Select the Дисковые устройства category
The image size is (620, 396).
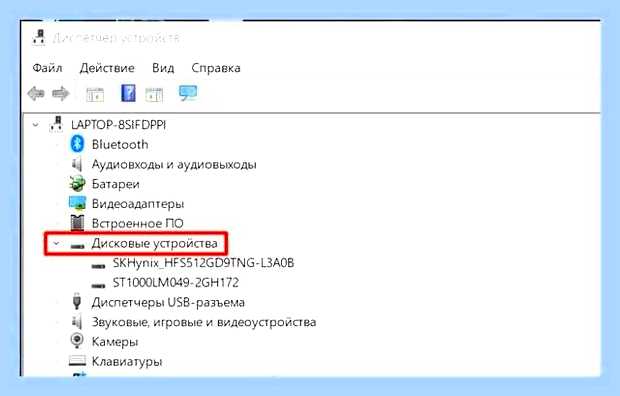click(x=154, y=243)
